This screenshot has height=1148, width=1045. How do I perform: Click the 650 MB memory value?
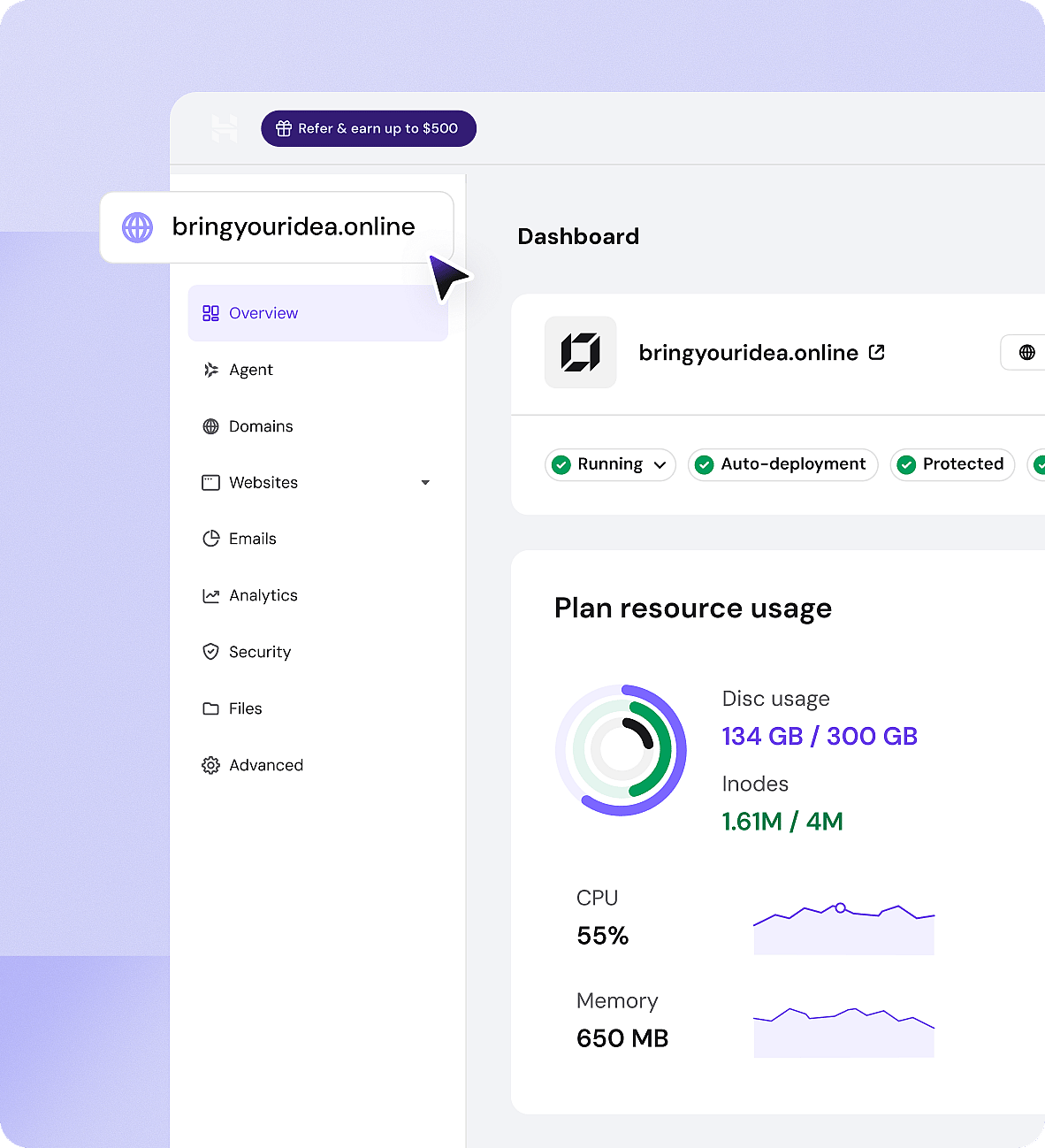click(622, 1038)
